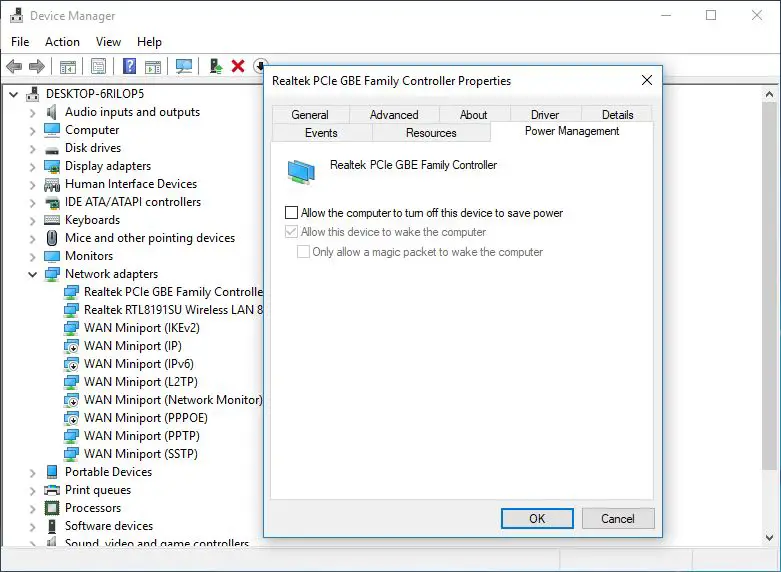The width and height of the screenshot is (781, 572).
Task: Click the Mice and other pointing devices icon
Action: [x=52, y=238]
